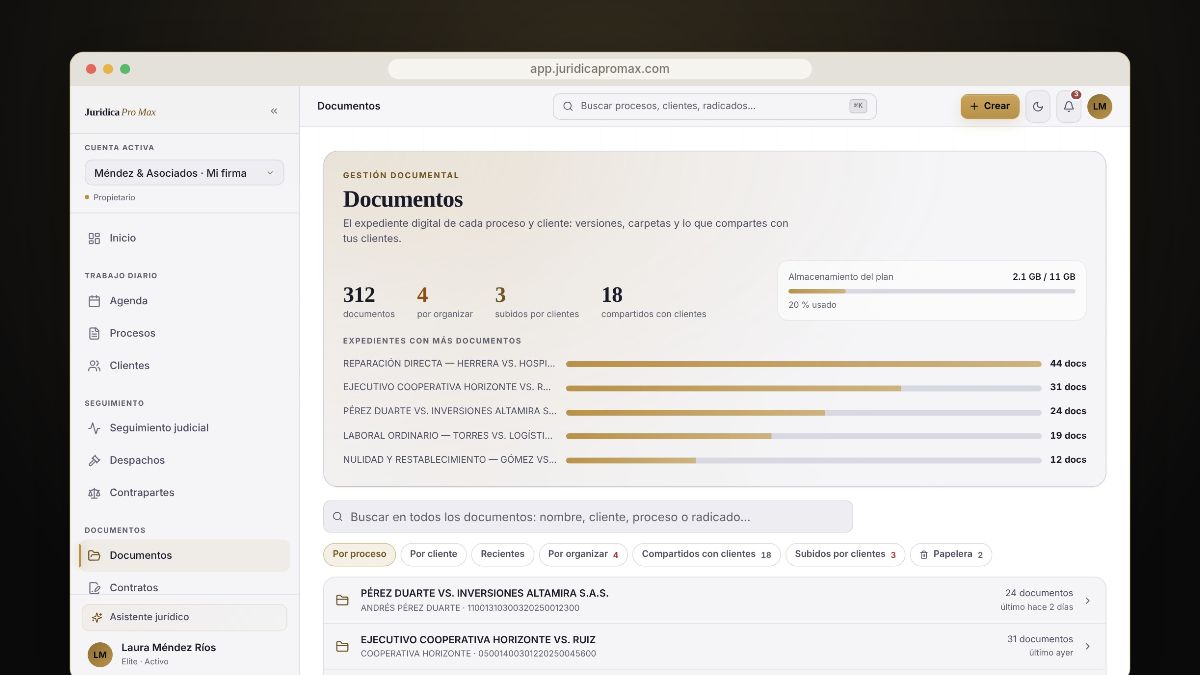
Task: Click Laura Méndez Ríos avatar in sidebar
Action: pyautogui.click(x=100, y=654)
